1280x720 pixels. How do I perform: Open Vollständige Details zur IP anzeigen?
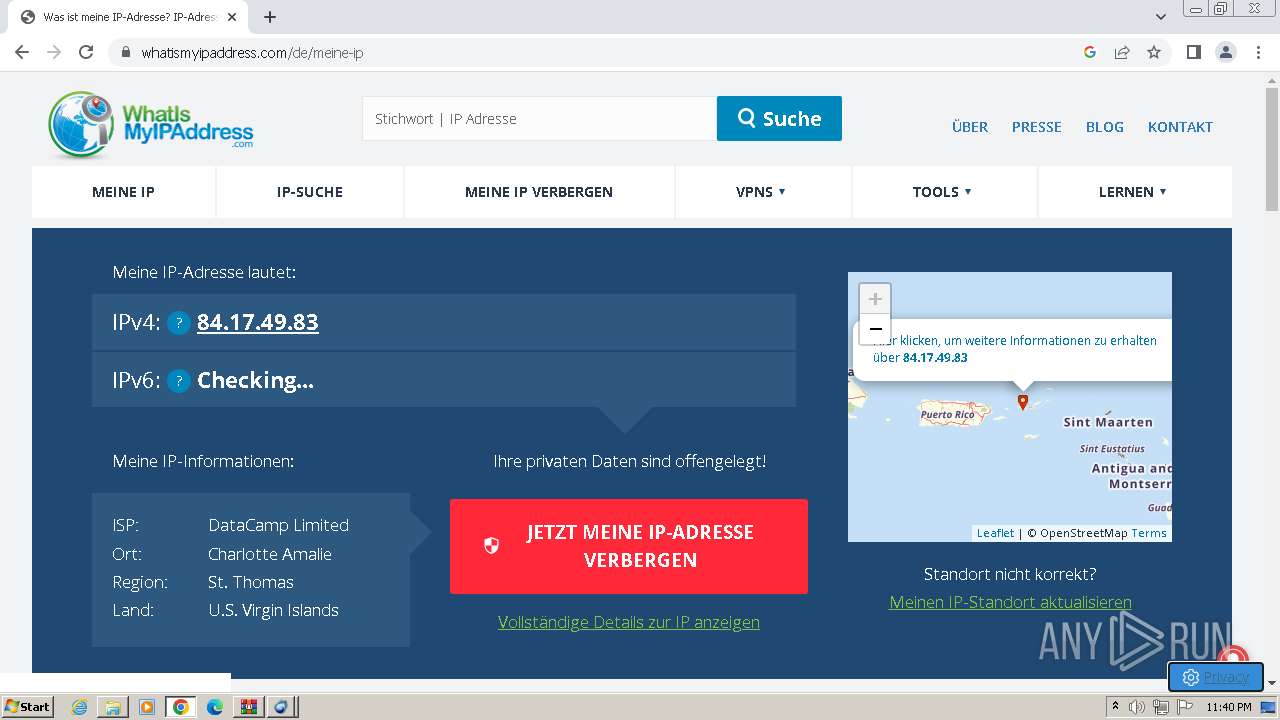tap(629, 622)
